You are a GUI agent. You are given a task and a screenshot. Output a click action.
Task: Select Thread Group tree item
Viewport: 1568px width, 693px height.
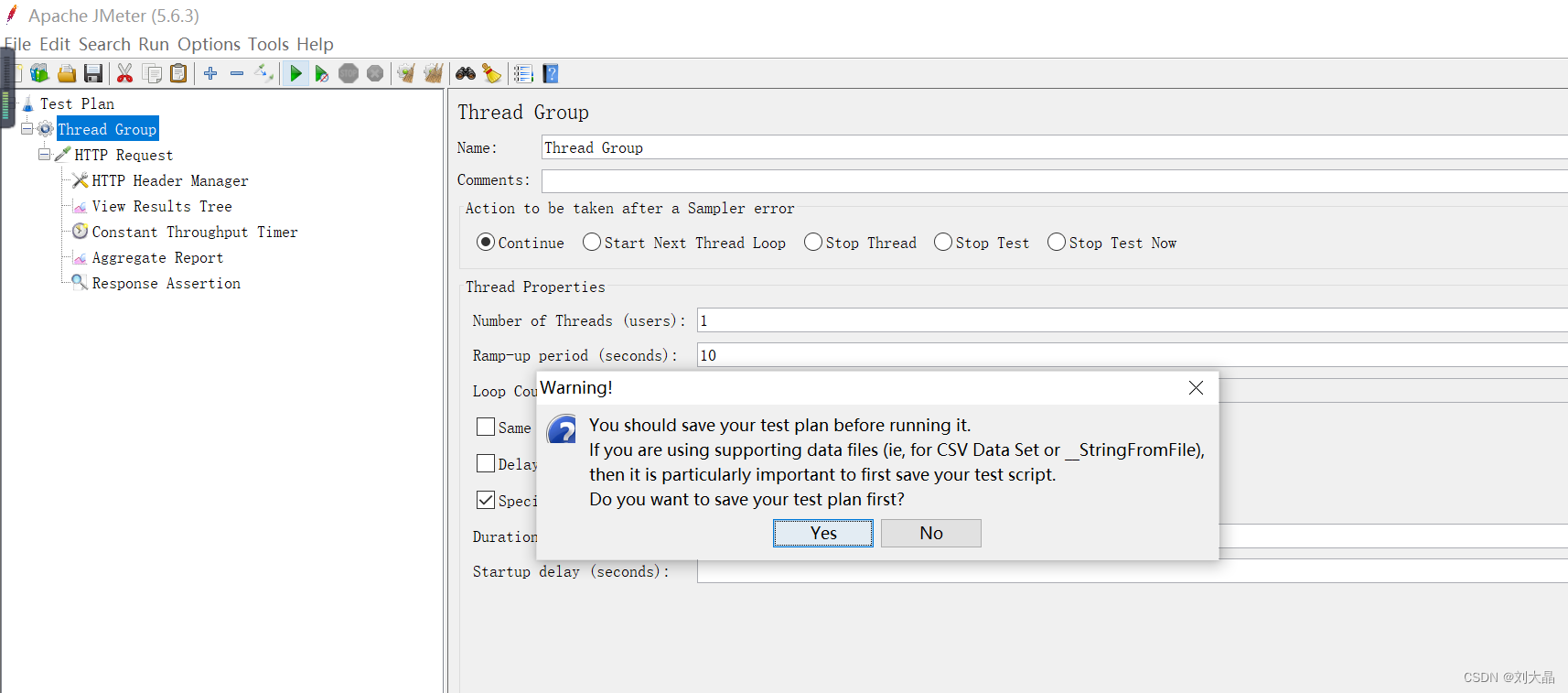click(107, 129)
